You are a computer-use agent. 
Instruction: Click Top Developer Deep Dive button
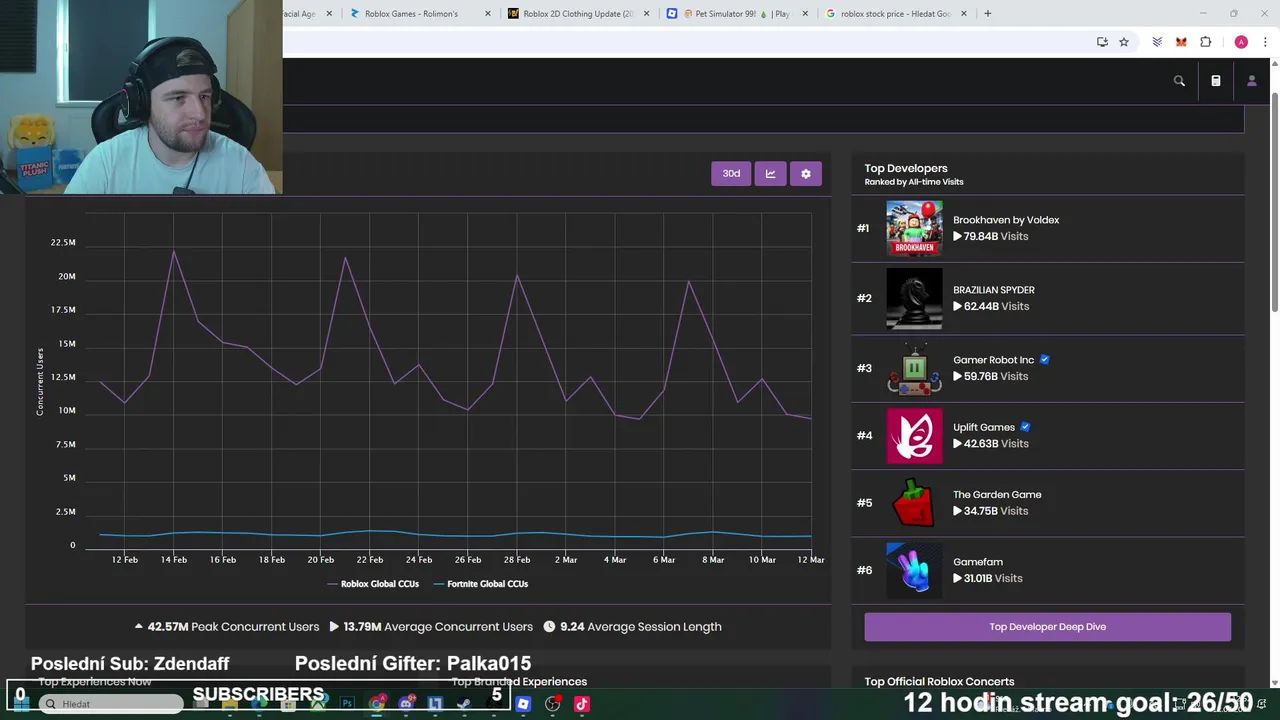click(1047, 627)
